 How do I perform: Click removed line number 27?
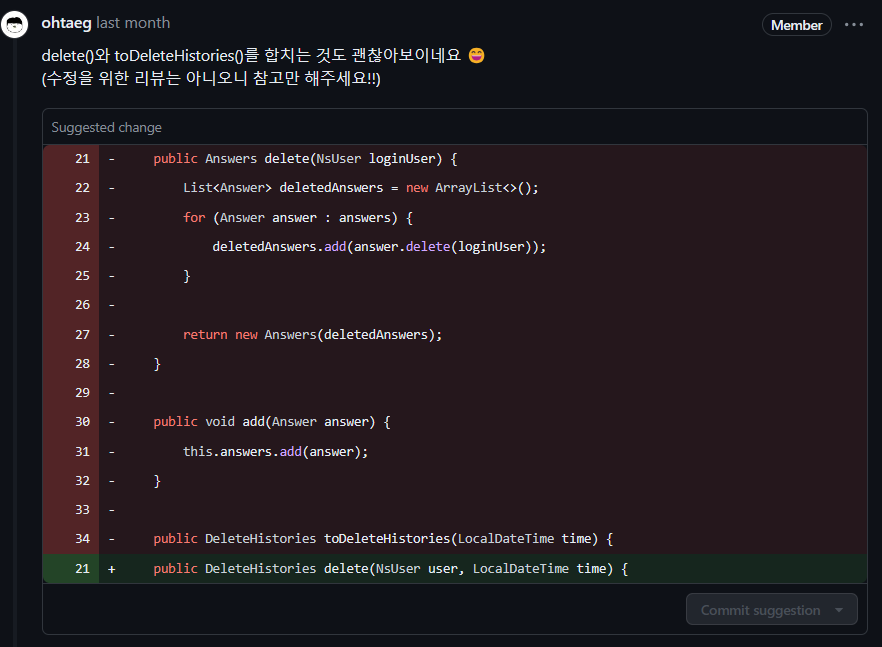point(82,335)
